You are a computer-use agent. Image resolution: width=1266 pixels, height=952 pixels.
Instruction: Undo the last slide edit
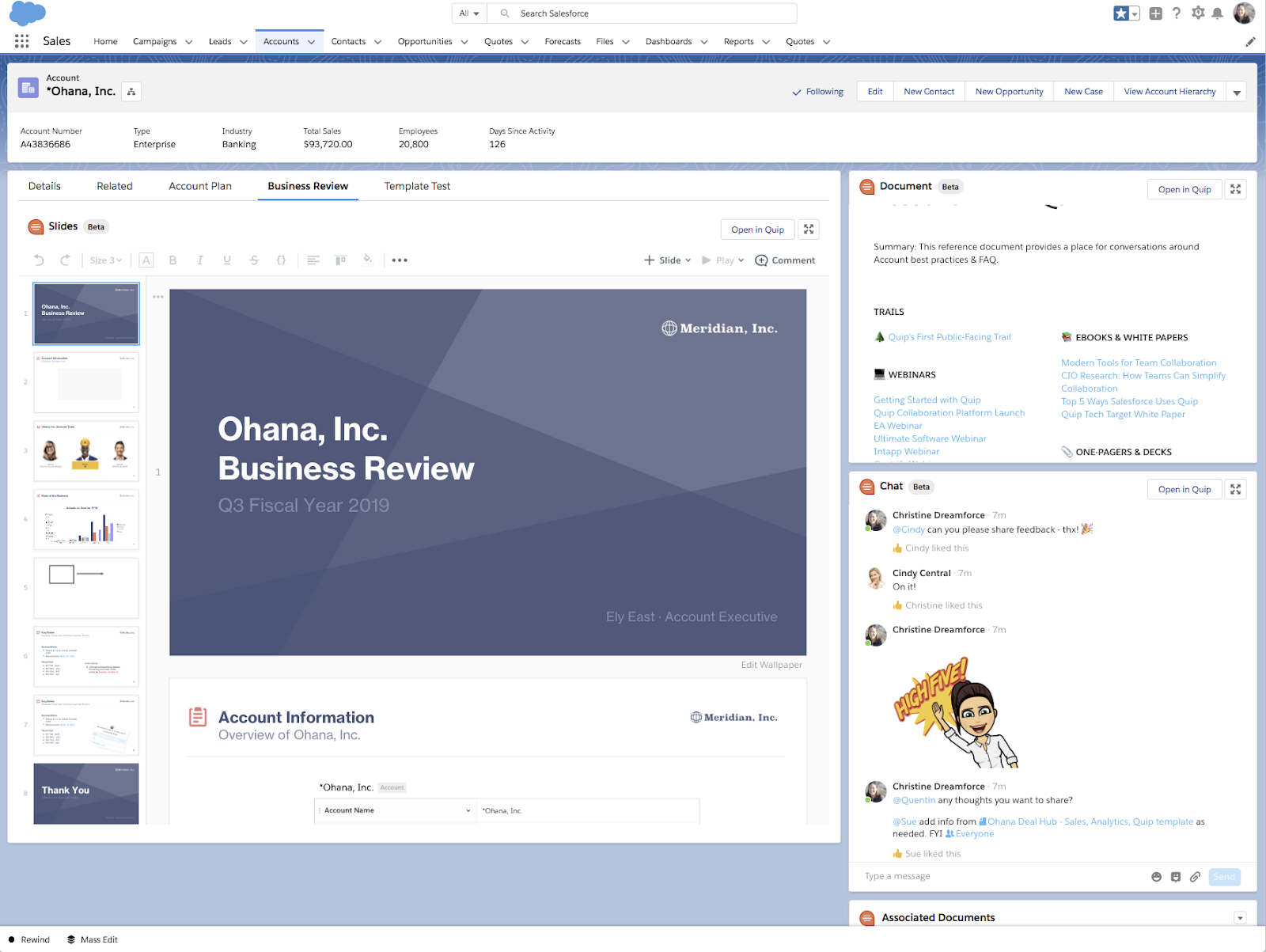39,260
